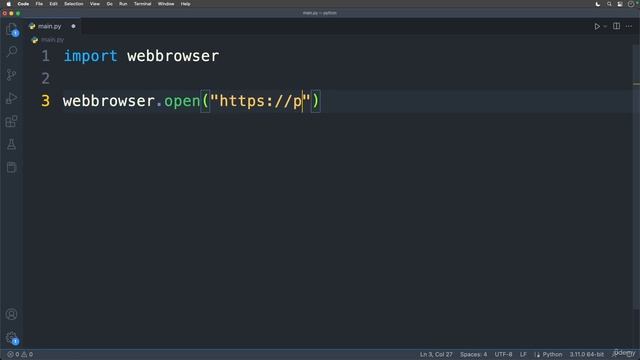This screenshot has width=640, height=360.
Task: Change end of line sequence LF
Action: (x=523, y=354)
